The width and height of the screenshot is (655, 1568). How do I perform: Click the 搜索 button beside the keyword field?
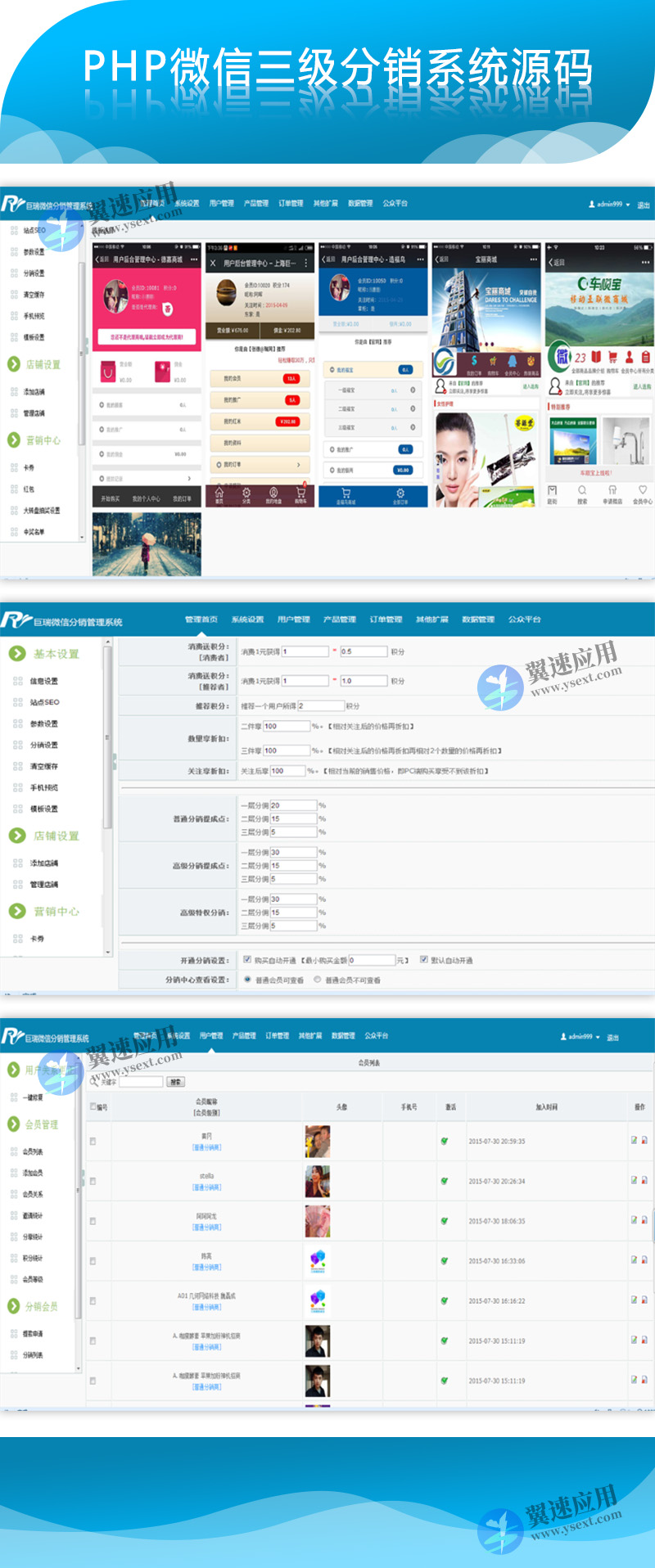175,1082
